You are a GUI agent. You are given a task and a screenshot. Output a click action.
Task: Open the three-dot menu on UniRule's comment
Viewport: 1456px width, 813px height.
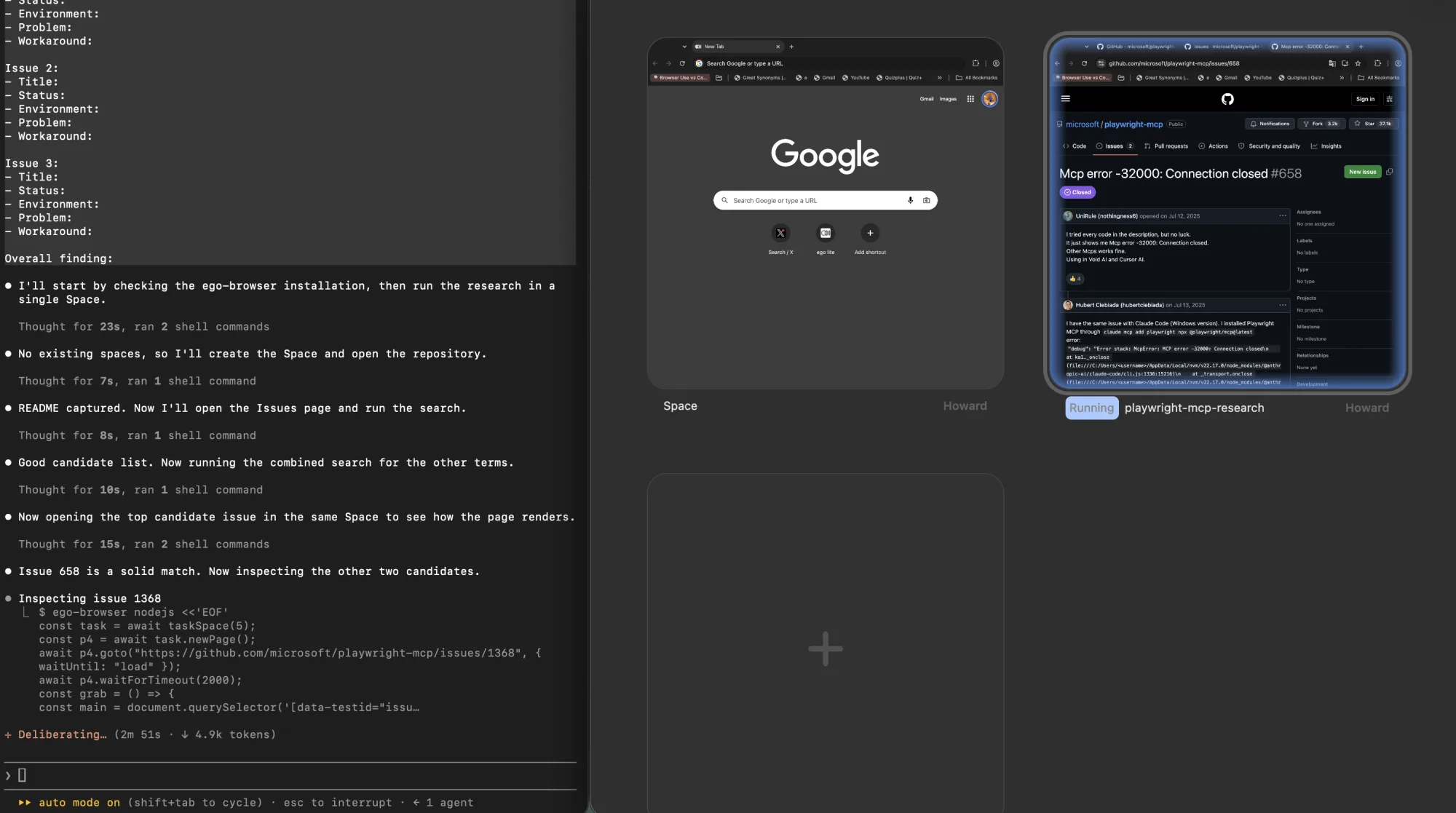tap(1283, 216)
